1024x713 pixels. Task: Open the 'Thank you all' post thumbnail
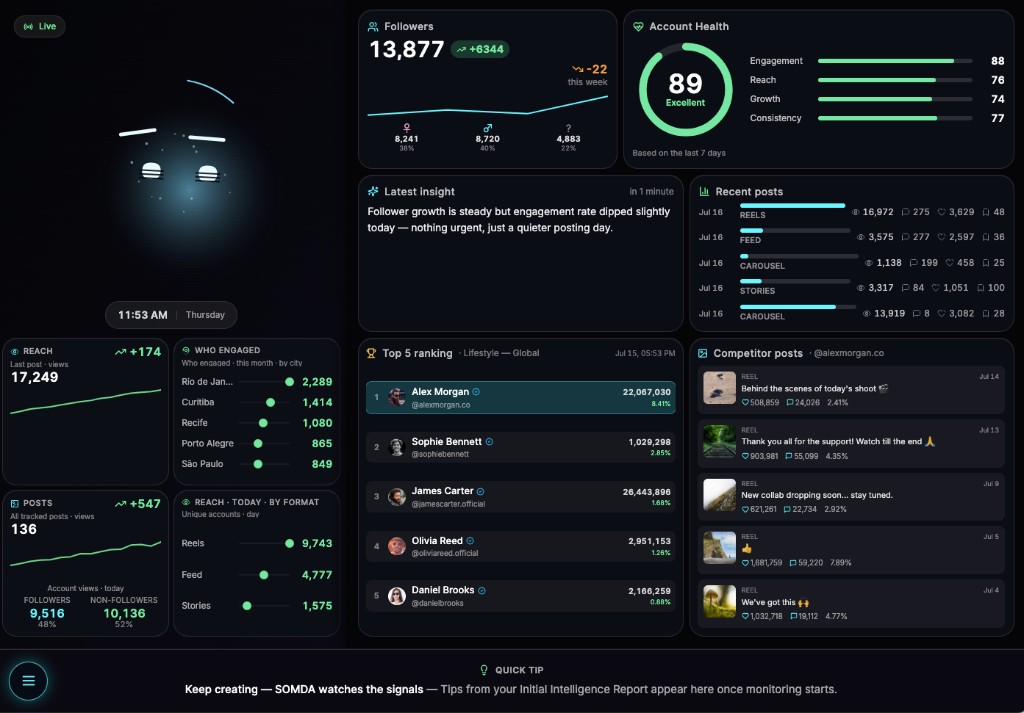tap(719, 441)
